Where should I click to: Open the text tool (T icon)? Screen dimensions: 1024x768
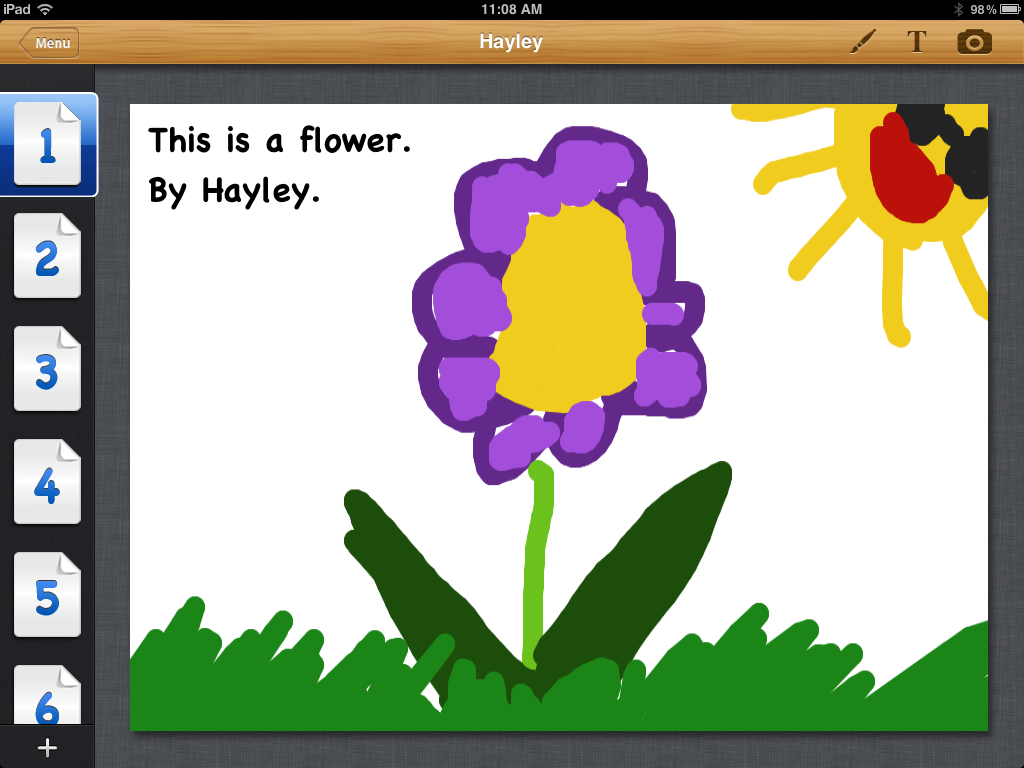tap(916, 42)
